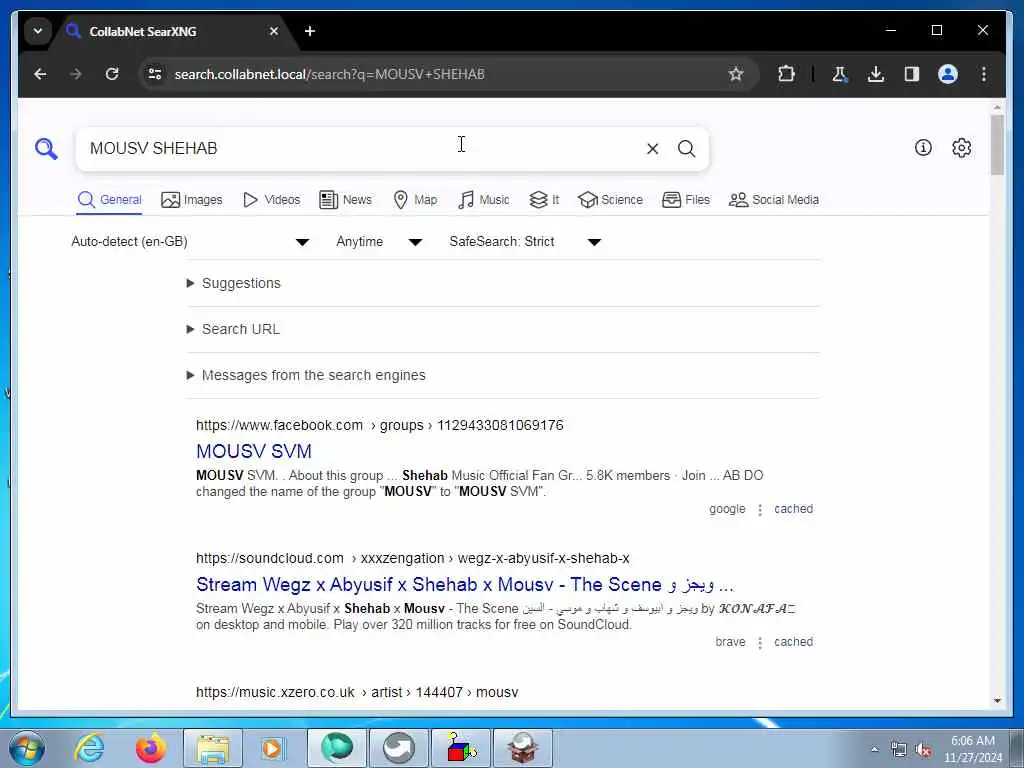Switch to the Files category tab
The width and height of the screenshot is (1024, 768).
point(686,200)
